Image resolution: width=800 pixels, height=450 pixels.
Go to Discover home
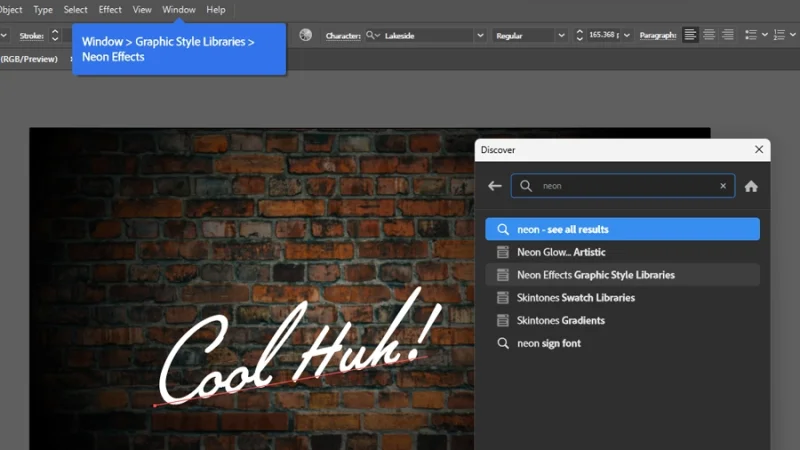(751, 187)
